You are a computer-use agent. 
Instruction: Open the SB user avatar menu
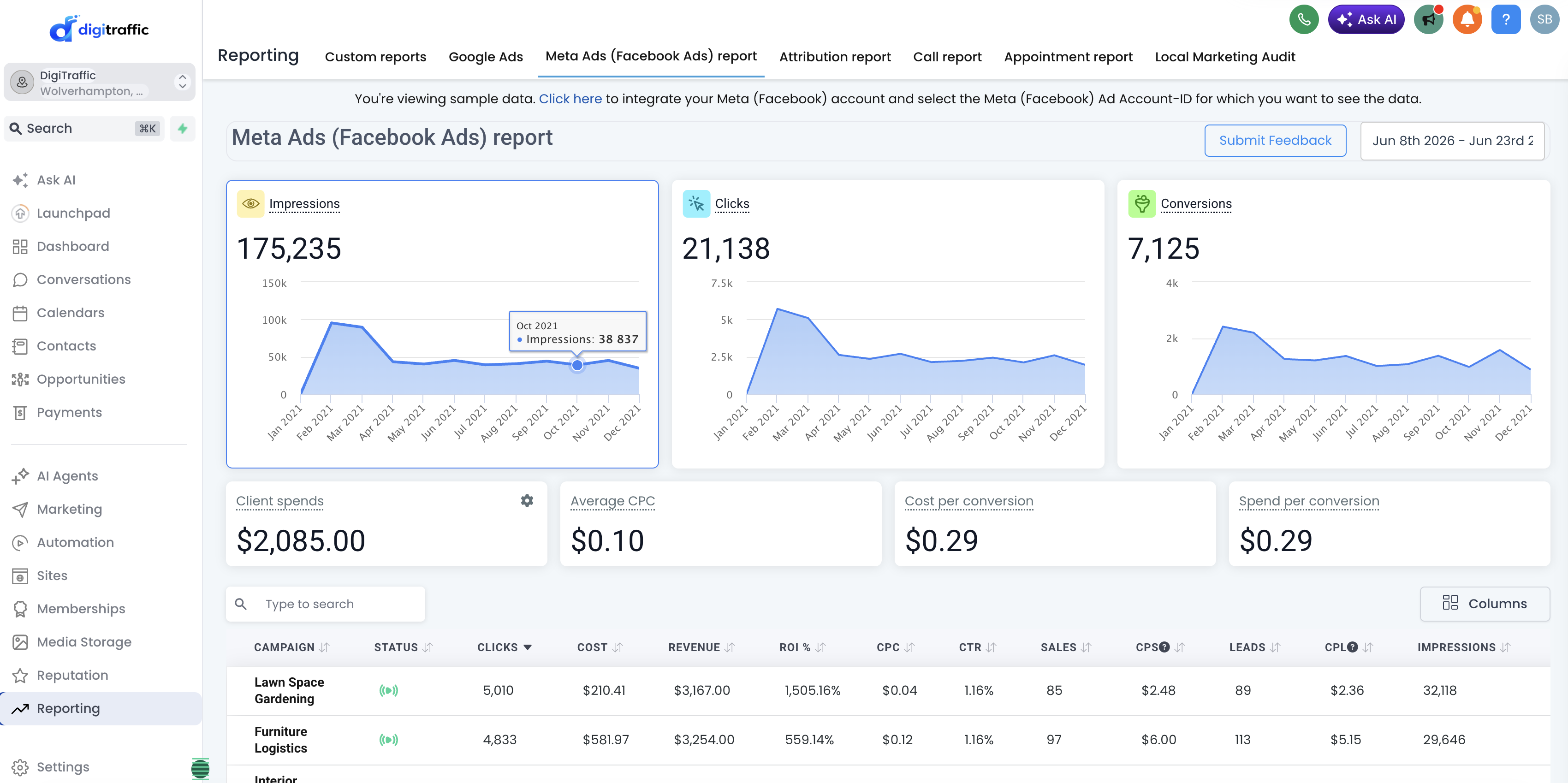(1545, 19)
